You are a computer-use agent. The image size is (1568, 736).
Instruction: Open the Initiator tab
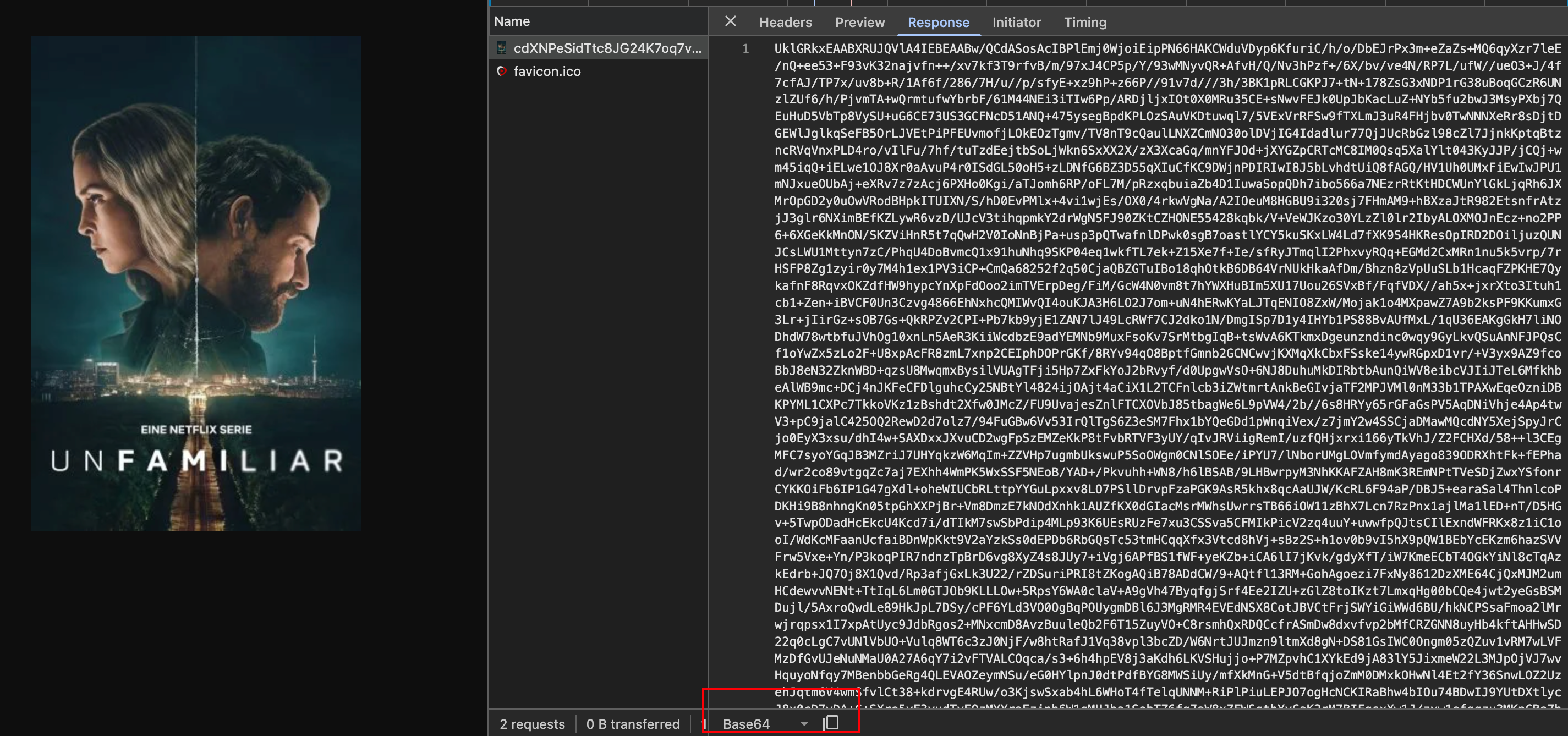click(x=1017, y=23)
